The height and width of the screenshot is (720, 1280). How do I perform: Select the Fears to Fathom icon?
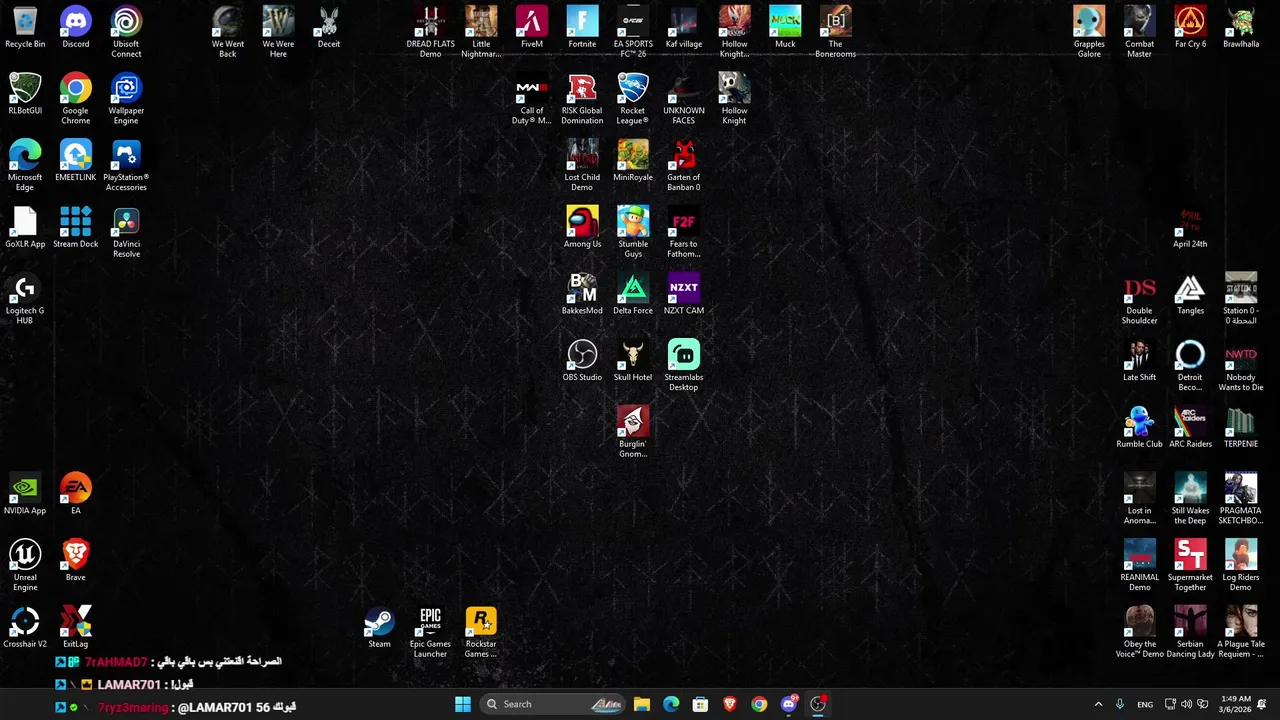click(x=684, y=232)
